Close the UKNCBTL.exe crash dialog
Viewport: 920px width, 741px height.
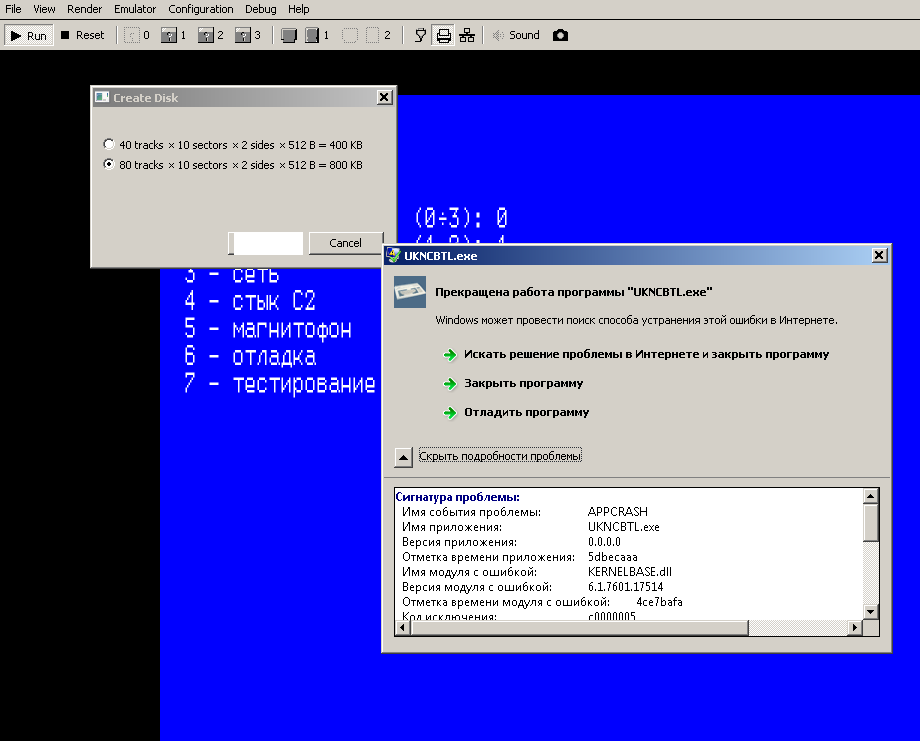pyautogui.click(x=878, y=255)
